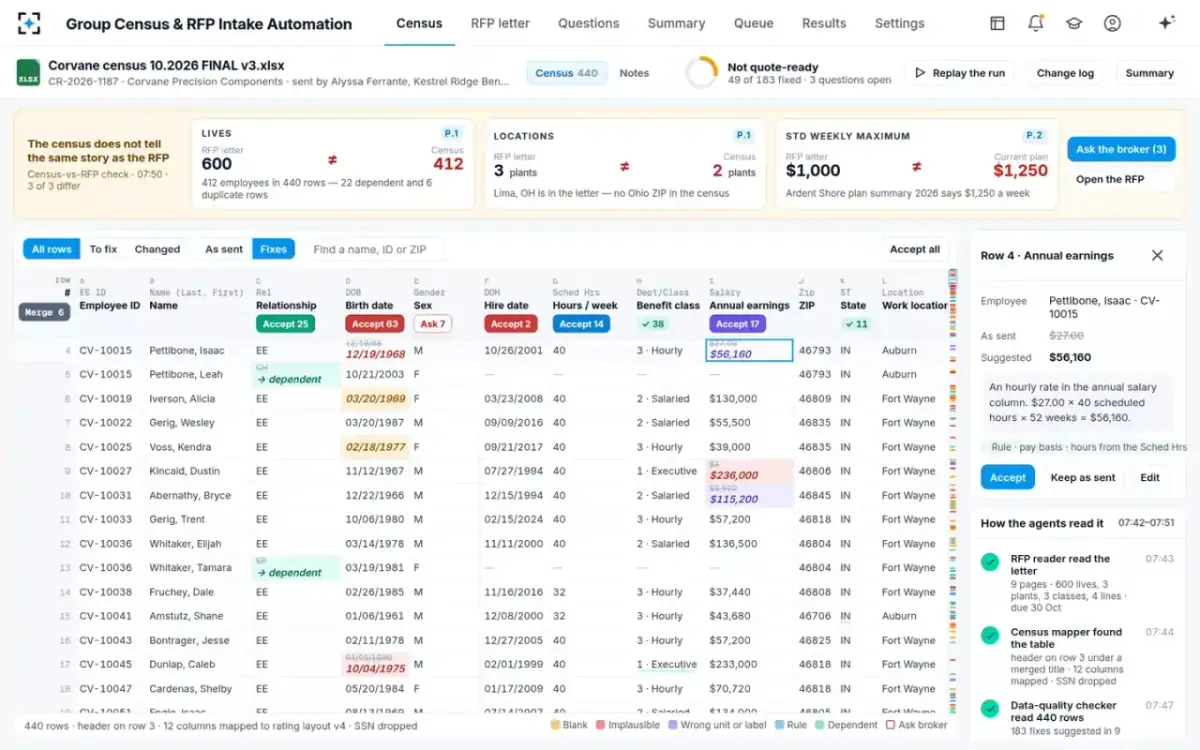Close the Row 4 detail panel

click(1157, 255)
